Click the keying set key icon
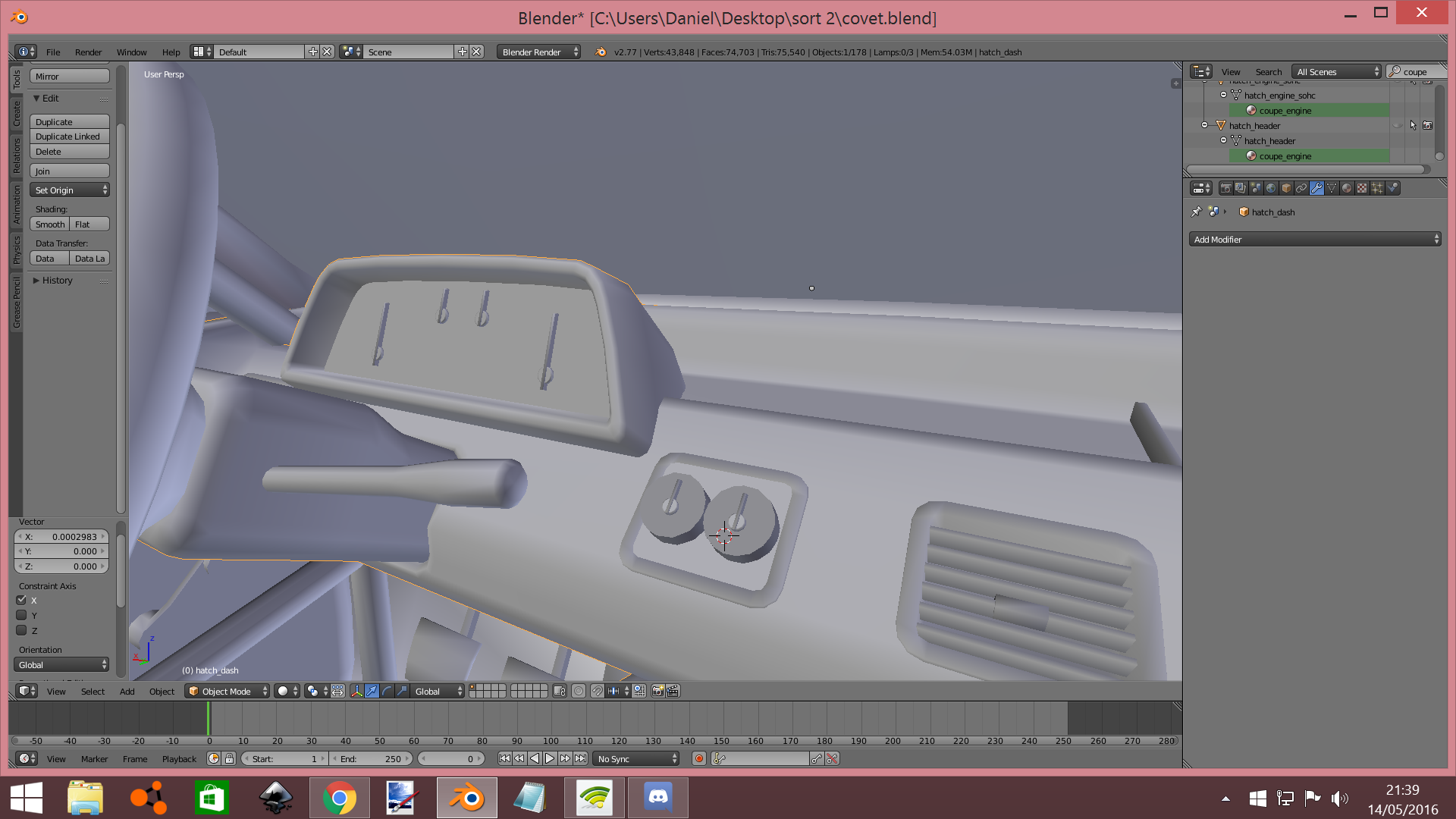1456x819 pixels. (x=720, y=758)
